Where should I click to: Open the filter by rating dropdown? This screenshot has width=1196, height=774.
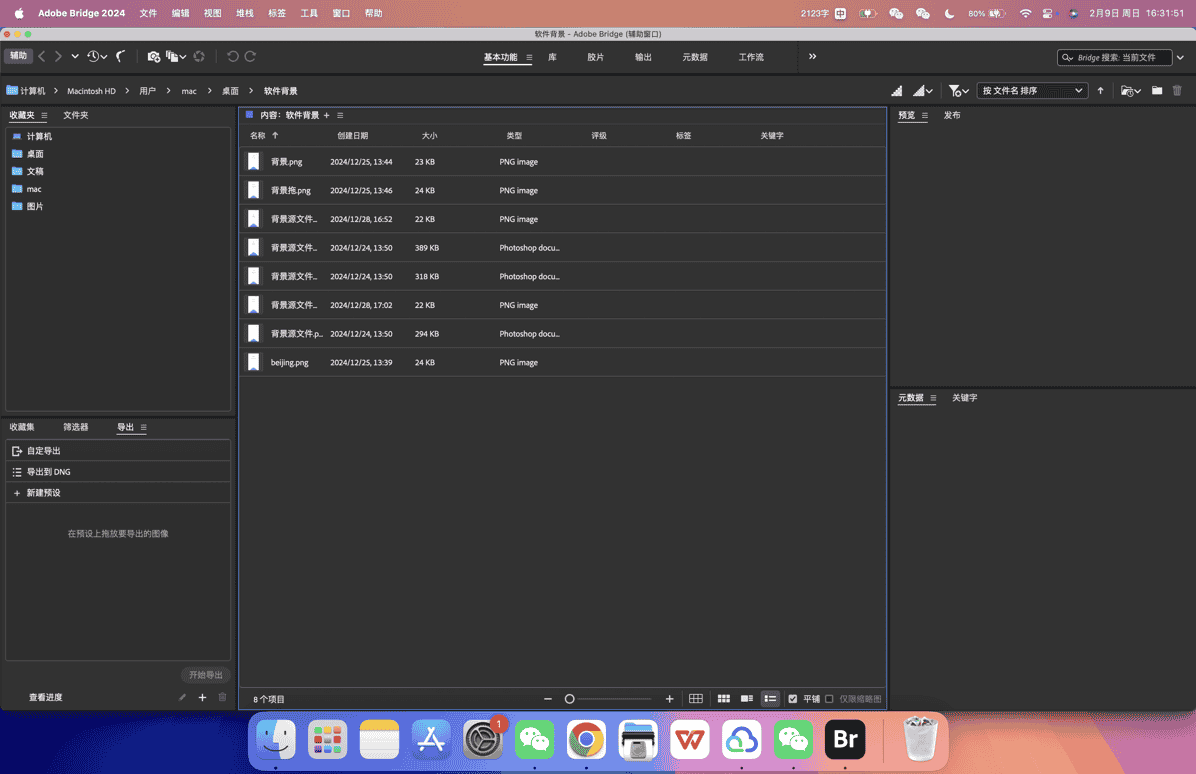(x=958, y=90)
